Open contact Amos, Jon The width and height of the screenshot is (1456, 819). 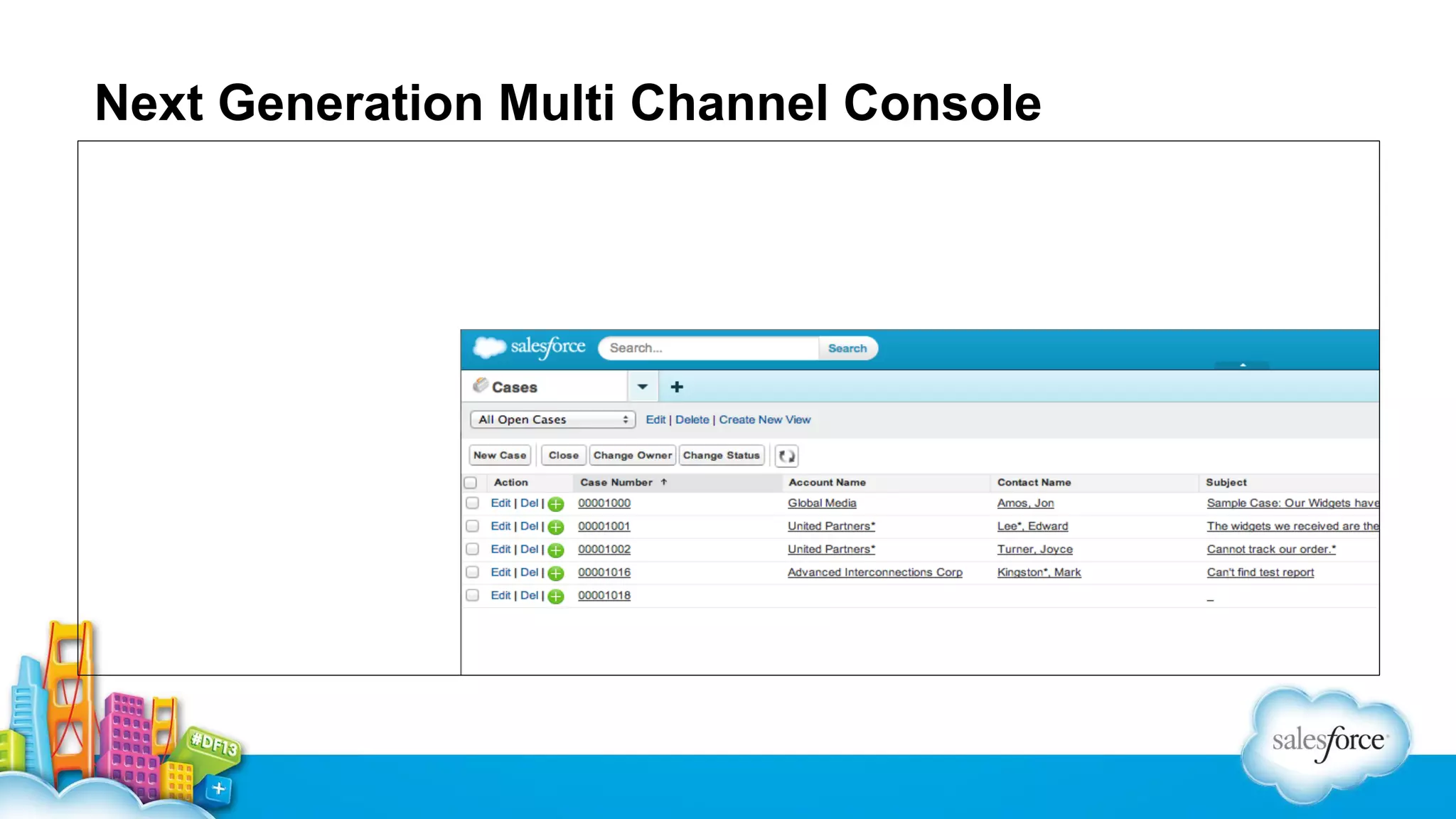click(x=1025, y=503)
